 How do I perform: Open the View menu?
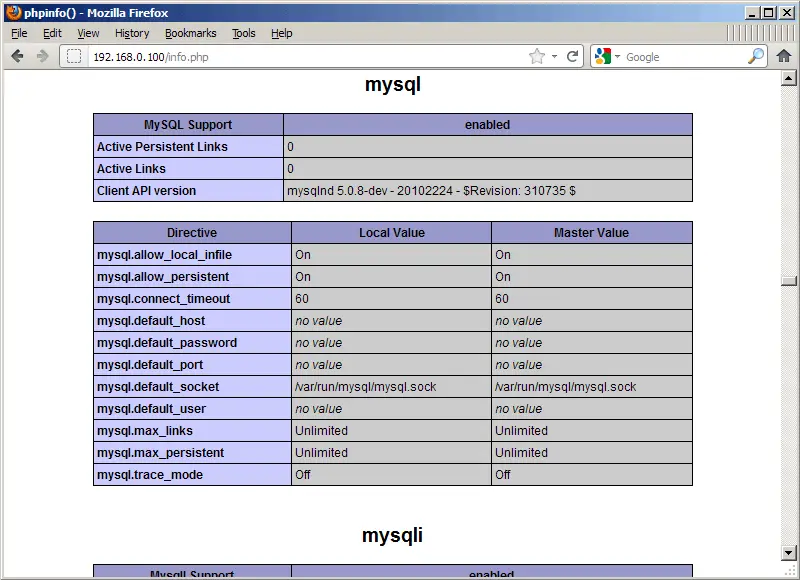tap(88, 33)
